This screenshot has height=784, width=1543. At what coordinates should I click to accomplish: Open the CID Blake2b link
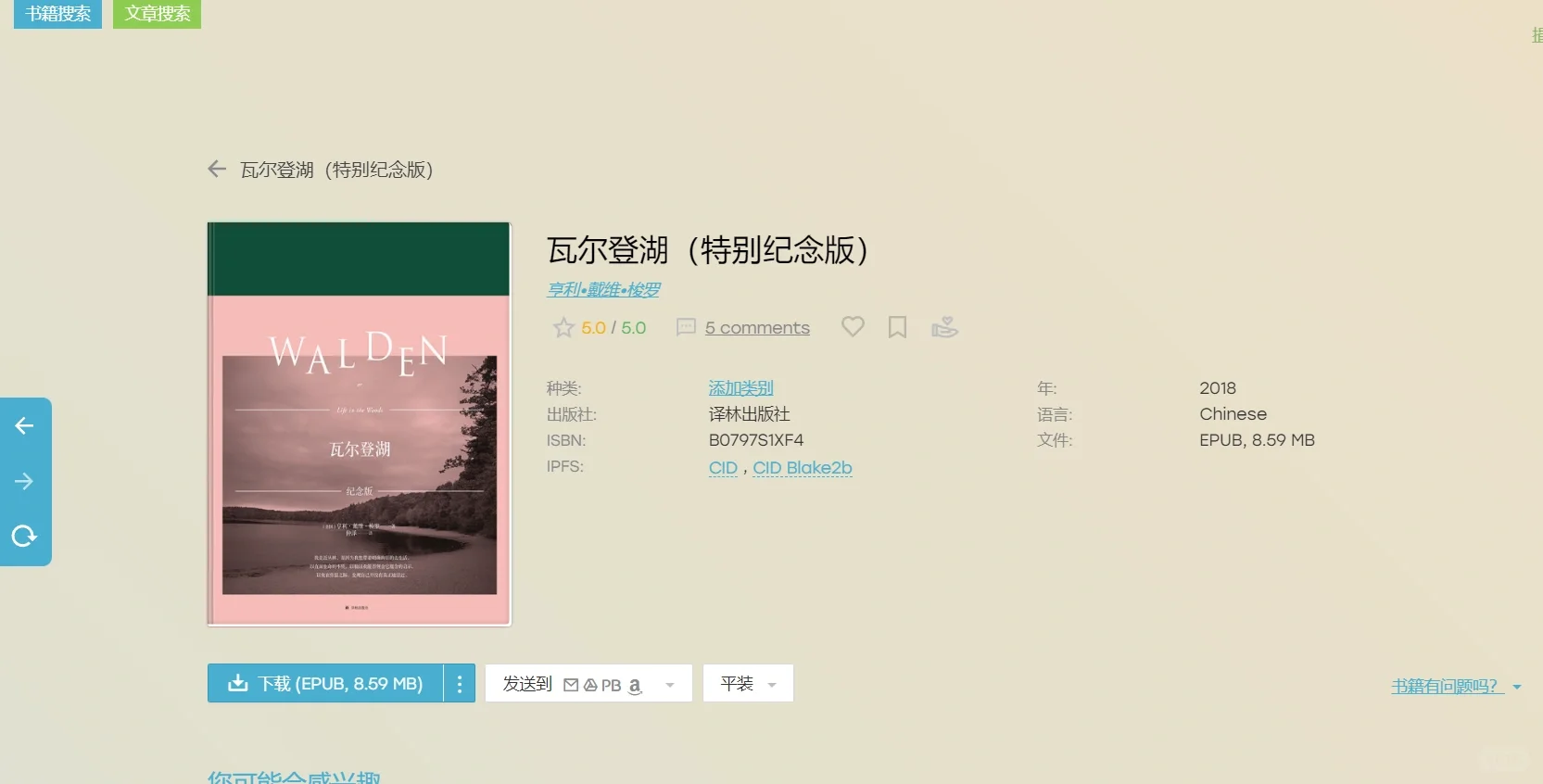[803, 468]
